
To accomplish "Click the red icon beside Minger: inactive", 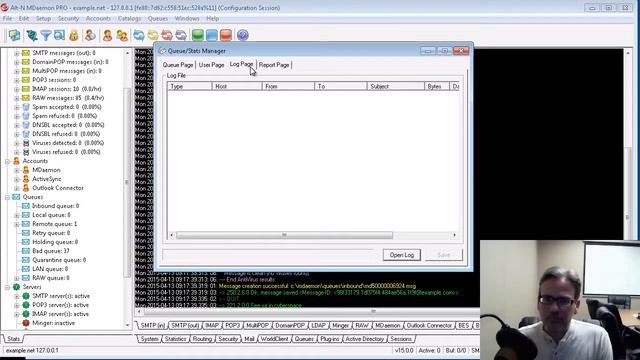I will point(26,323).
